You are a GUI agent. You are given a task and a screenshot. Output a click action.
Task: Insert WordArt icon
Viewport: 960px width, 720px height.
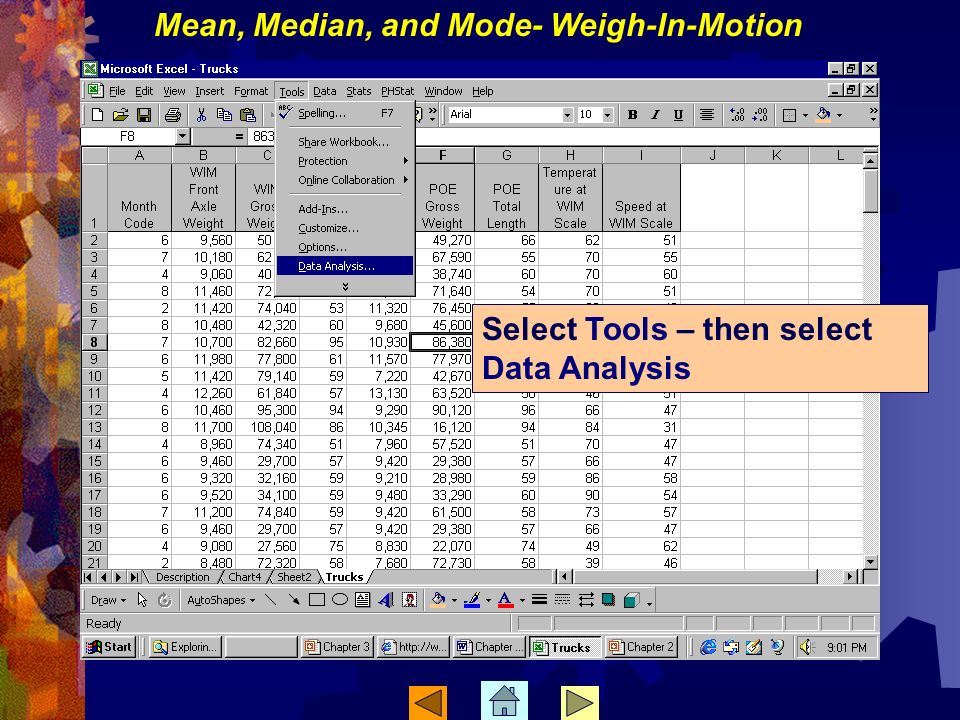tap(386, 600)
